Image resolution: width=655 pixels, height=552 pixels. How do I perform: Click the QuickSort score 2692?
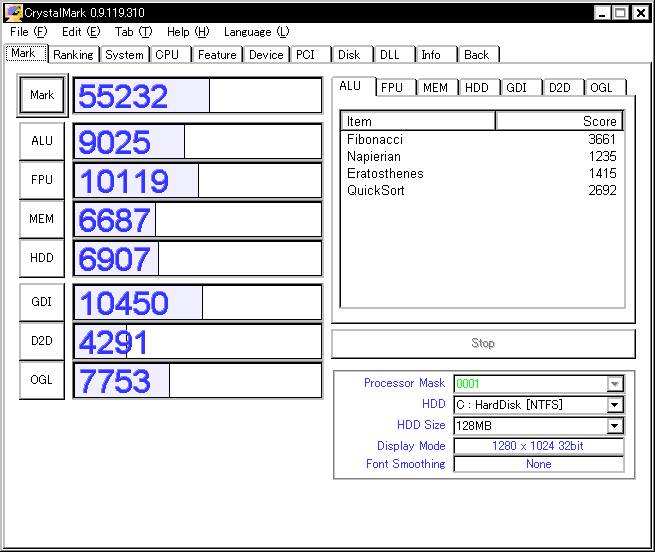602,191
